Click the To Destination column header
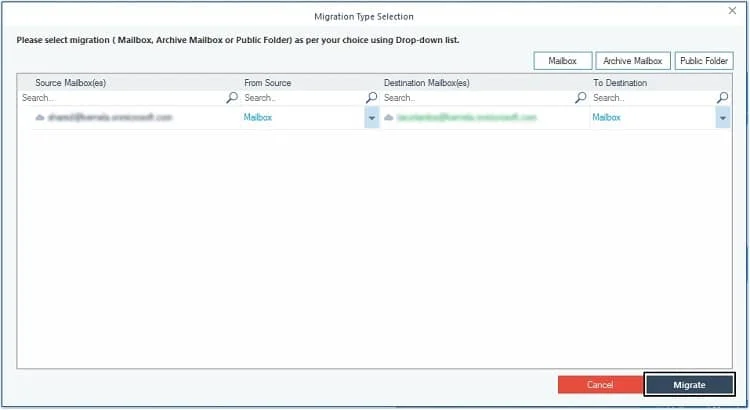The width and height of the screenshot is (750, 410). coord(620,83)
